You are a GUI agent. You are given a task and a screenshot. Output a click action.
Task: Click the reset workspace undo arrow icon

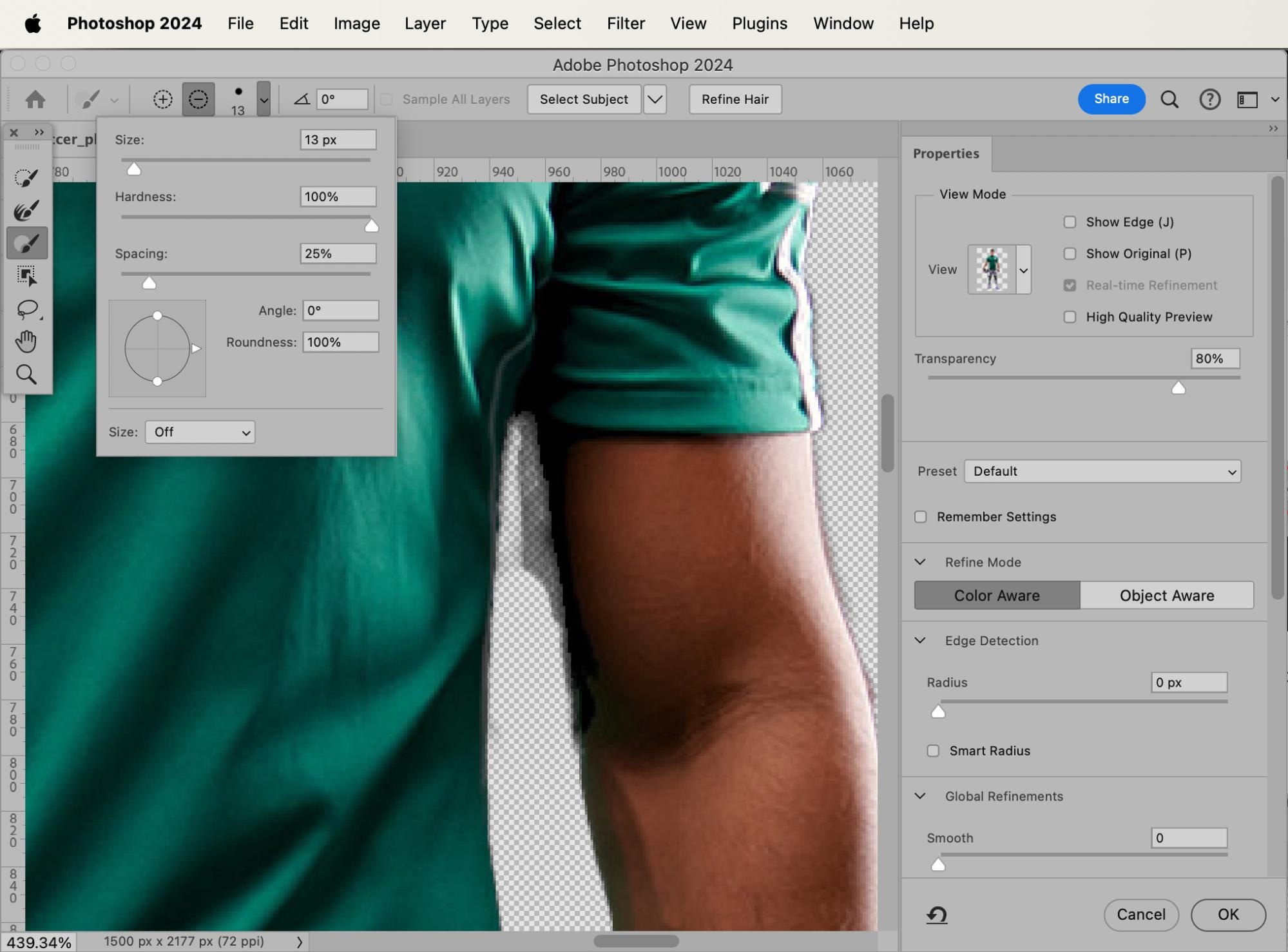click(x=937, y=914)
